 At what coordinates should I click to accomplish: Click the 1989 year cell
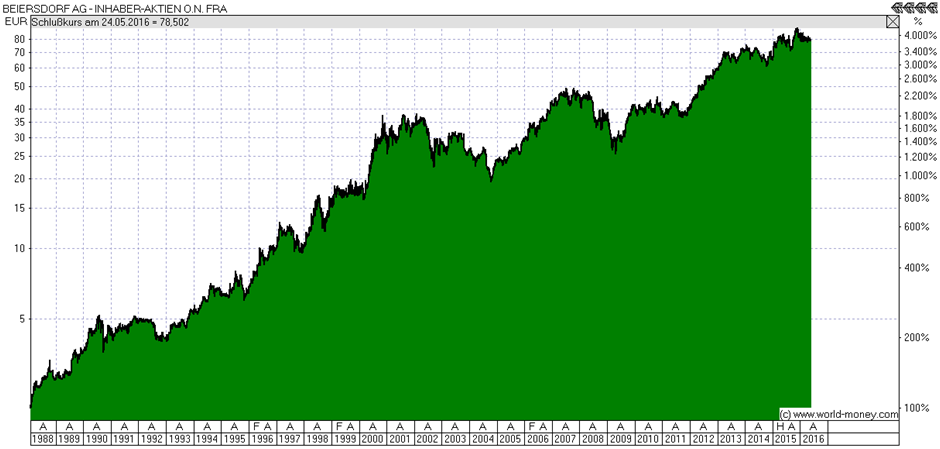(70, 439)
